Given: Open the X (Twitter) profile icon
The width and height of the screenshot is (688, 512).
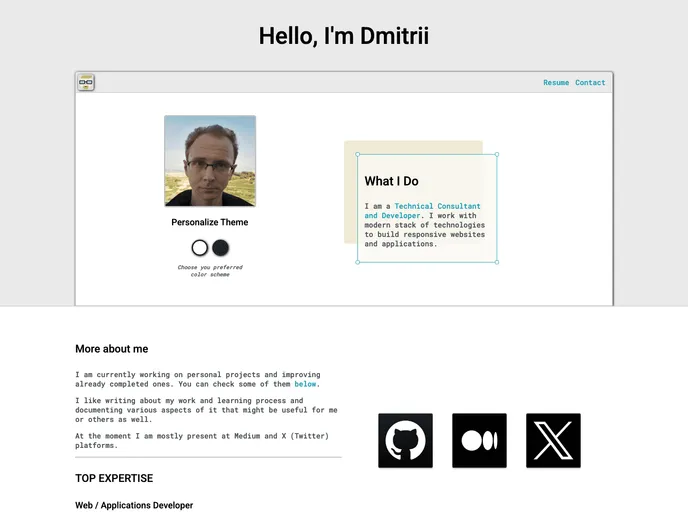Looking at the screenshot, I should pyautogui.click(x=553, y=440).
